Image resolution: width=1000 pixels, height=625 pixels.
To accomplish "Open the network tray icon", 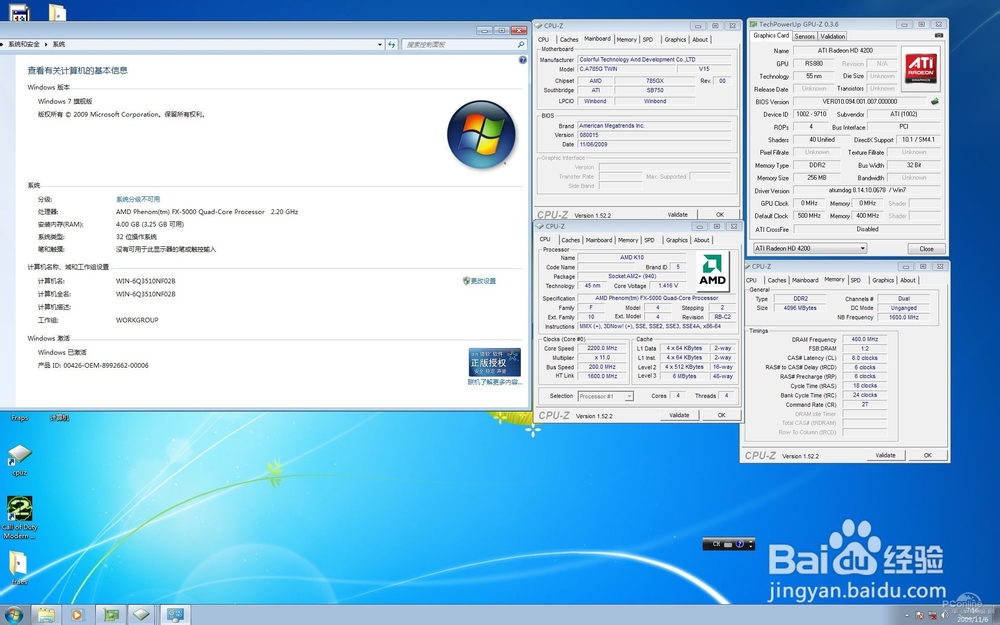I will point(932,615).
